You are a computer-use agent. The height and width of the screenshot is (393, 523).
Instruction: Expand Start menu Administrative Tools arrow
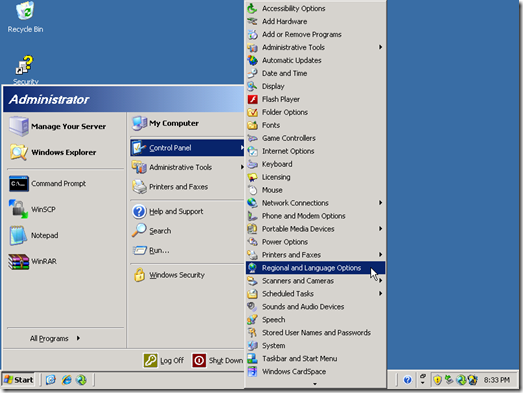pyautogui.click(x=242, y=167)
